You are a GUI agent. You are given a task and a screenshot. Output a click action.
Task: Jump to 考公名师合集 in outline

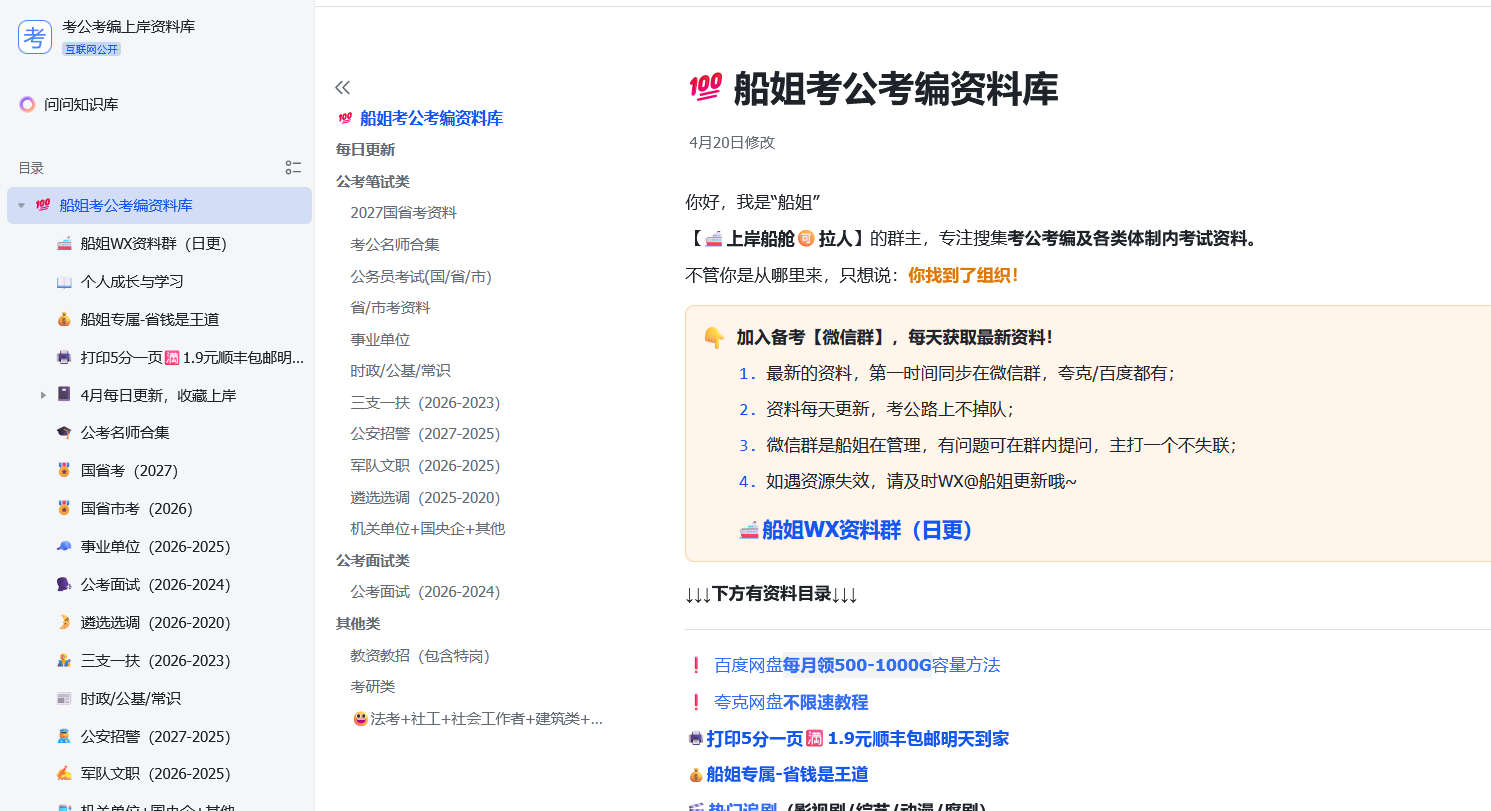[395, 244]
